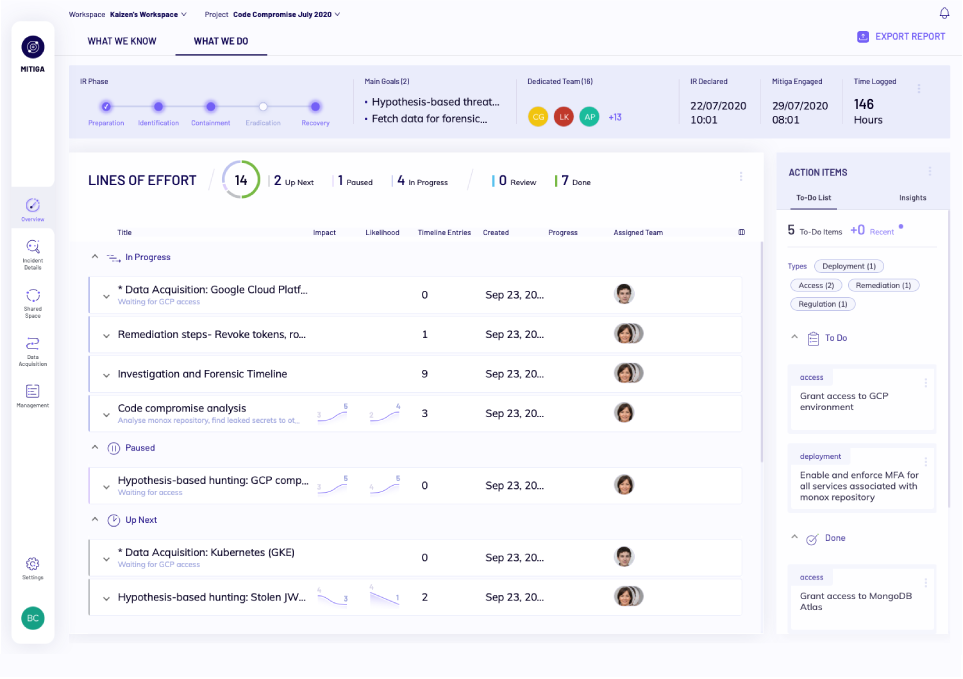This screenshot has height=679, width=963.
Task: Click the Overview sidebar icon
Action: [x=32, y=205]
